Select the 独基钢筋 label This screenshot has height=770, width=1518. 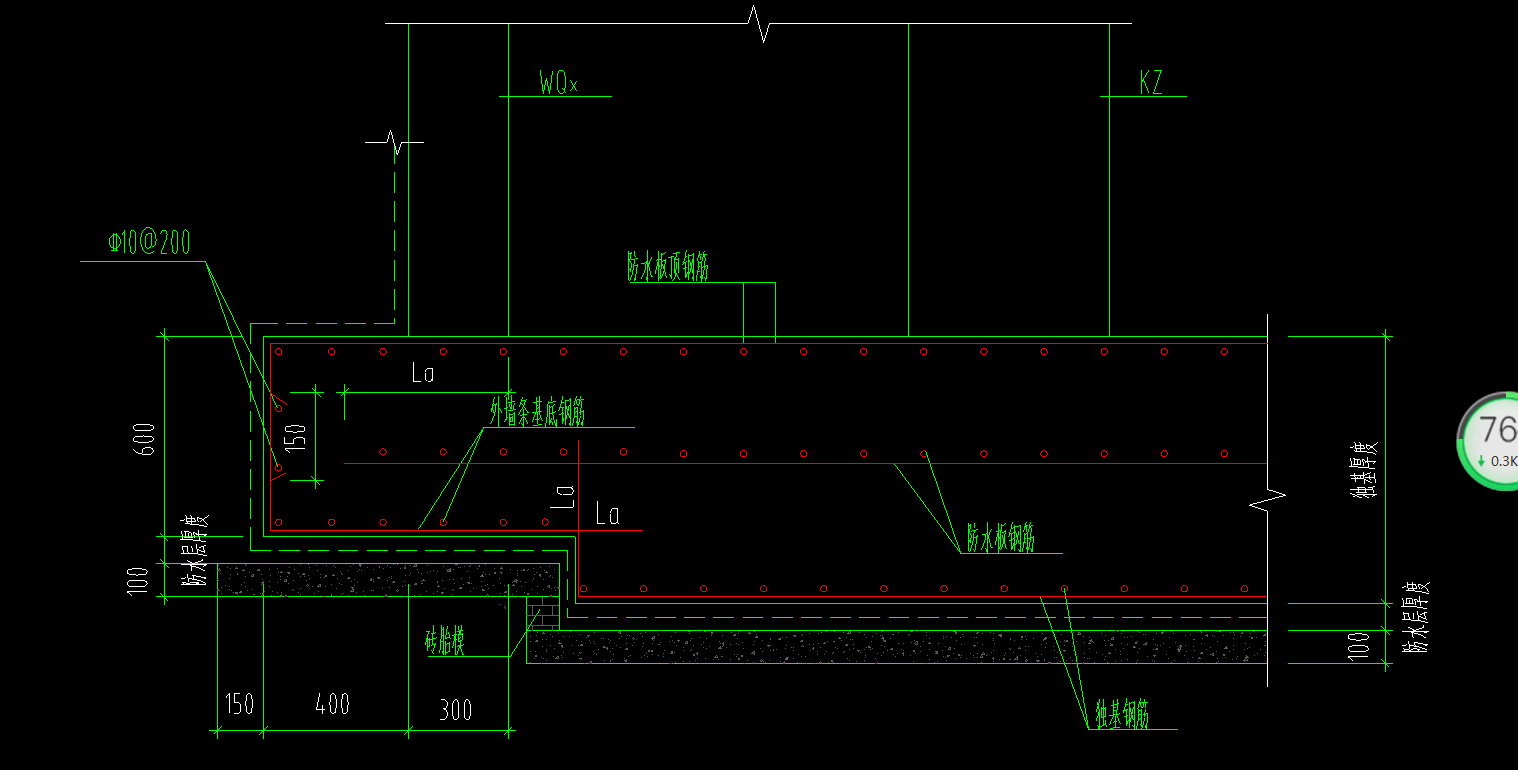pyautogui.click(x=1122, y=714)
